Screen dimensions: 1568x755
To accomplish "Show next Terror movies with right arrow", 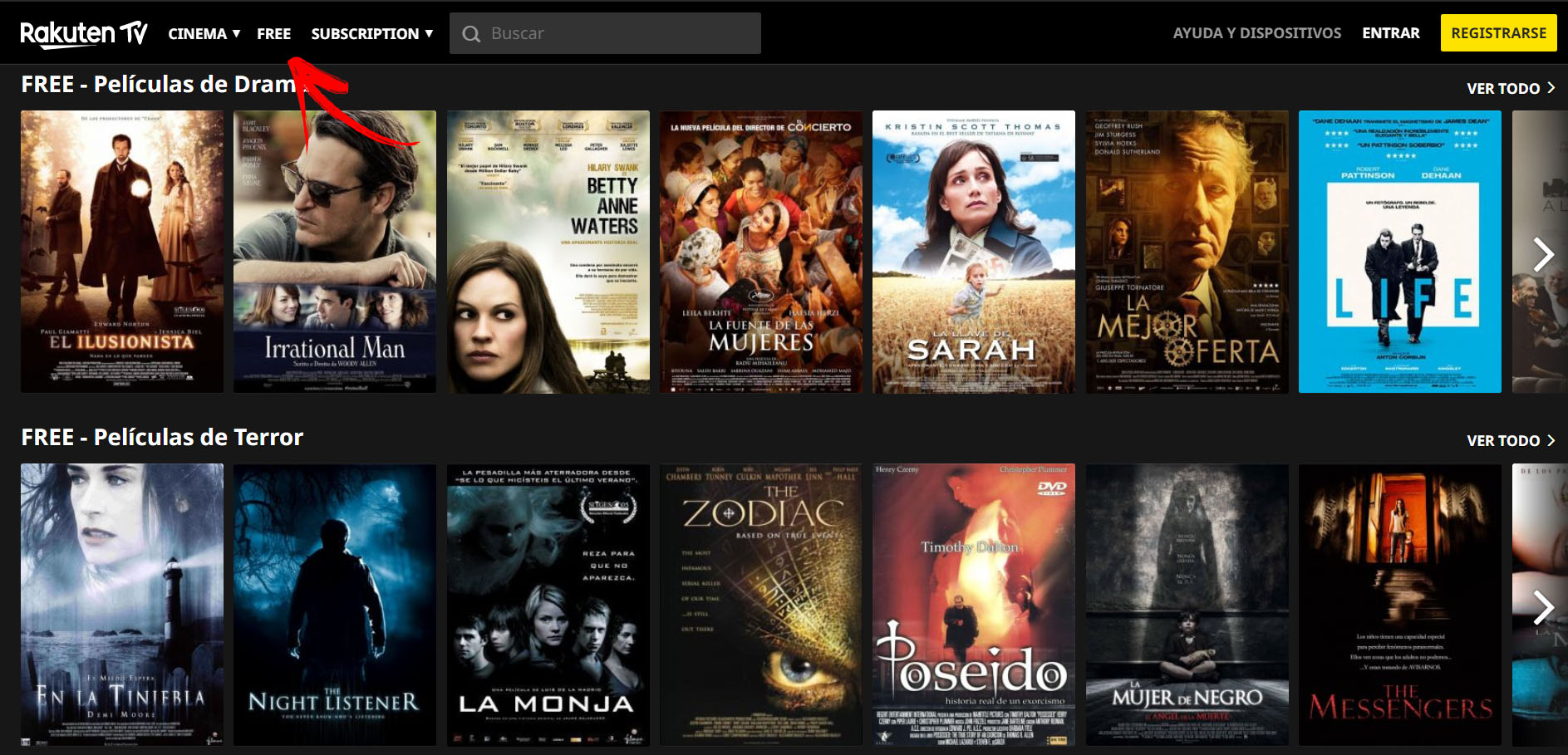I will 1543,607.
